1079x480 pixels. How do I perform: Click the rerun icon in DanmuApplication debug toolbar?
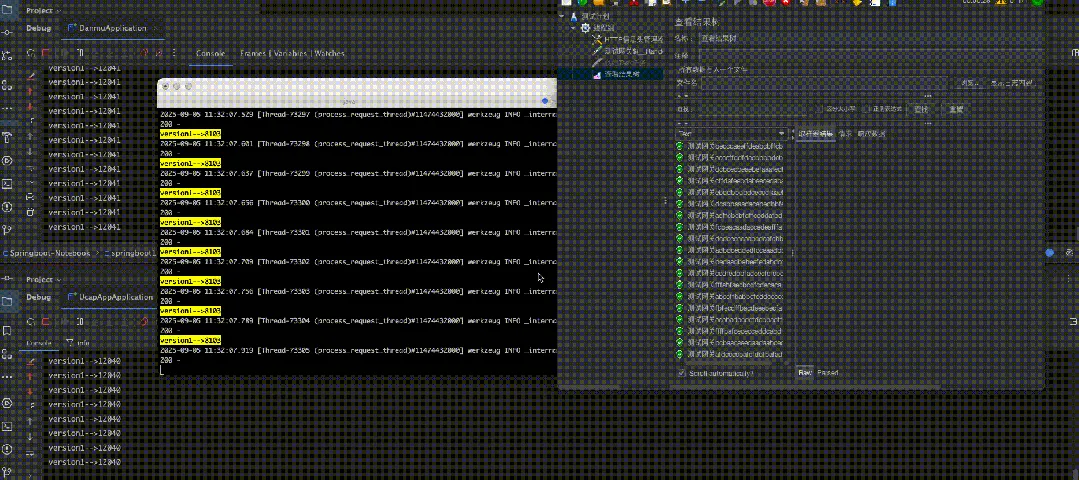pos(31,53)
